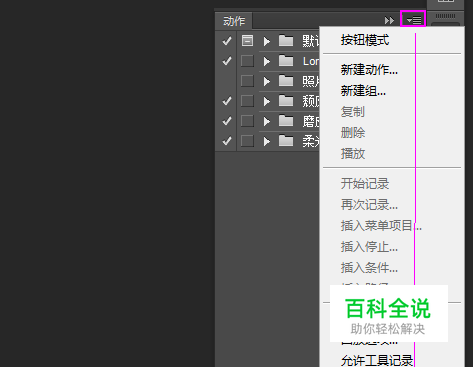Select the action set name starting with 磨
The width and height of the screenshot is (473, 367).
[311, 121]
